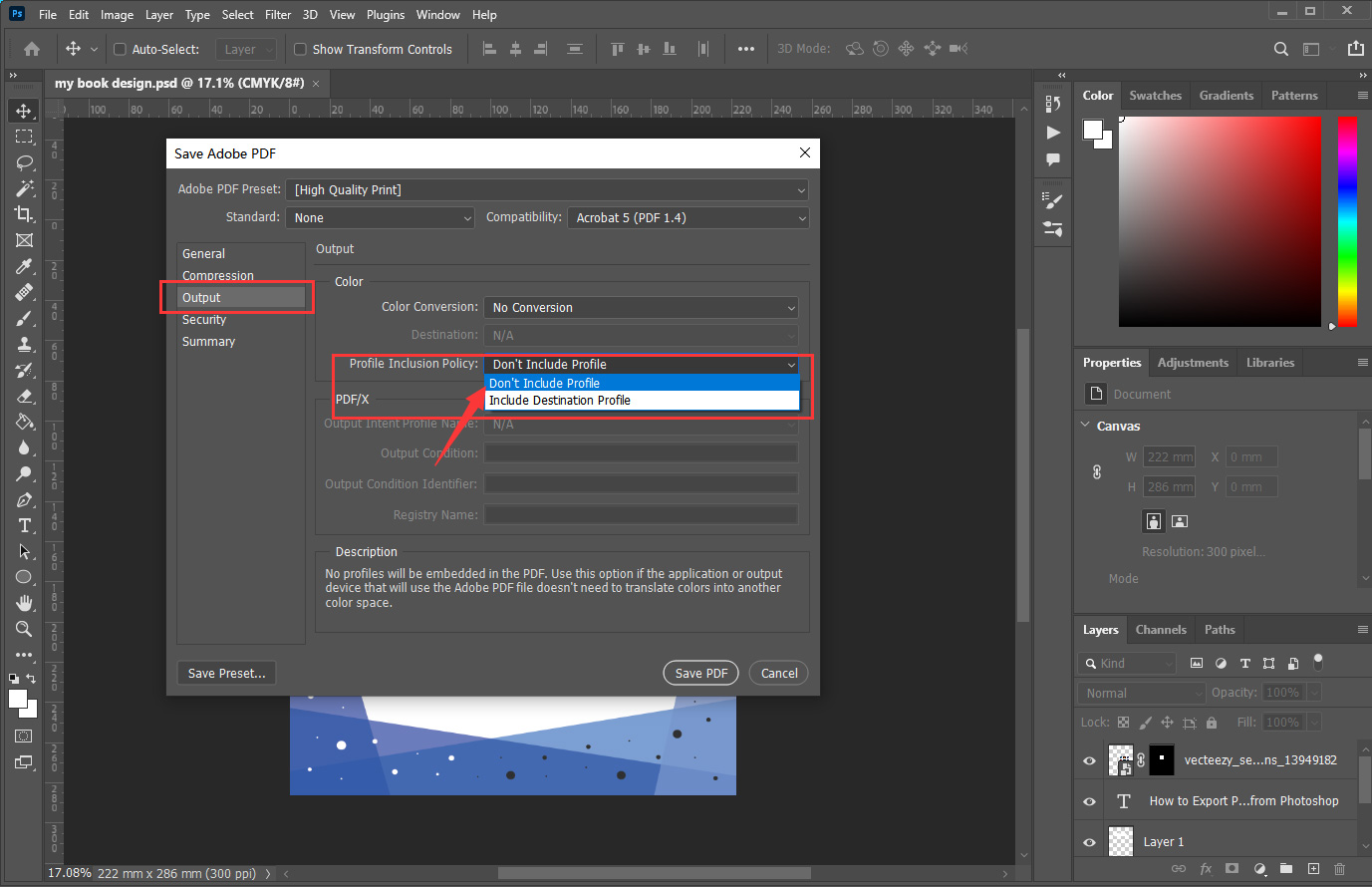Open the Search icon at top right
1372x887 pixels.
(x=1281, y=49)
